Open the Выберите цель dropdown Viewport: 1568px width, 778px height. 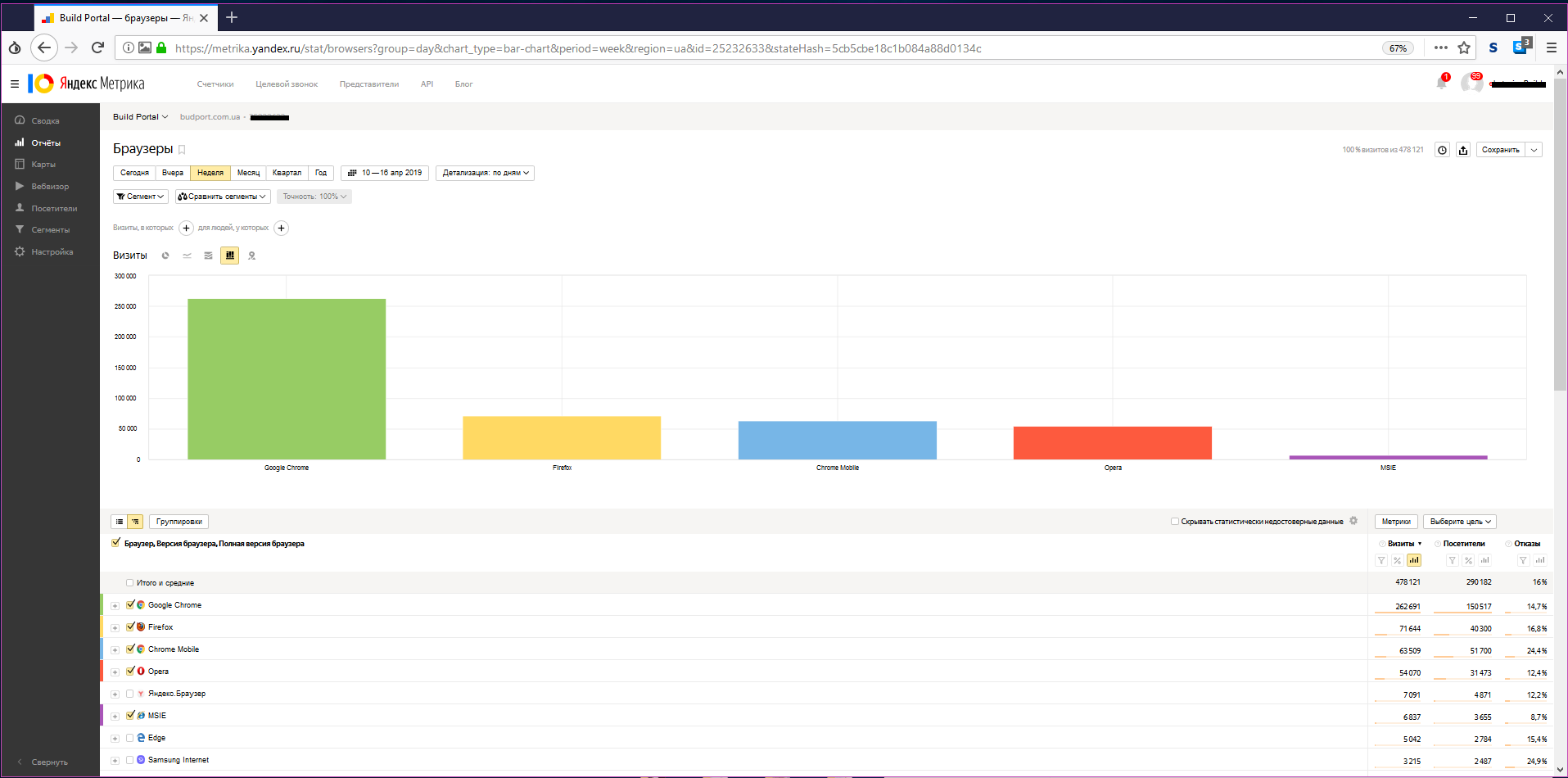(1460, 522)
